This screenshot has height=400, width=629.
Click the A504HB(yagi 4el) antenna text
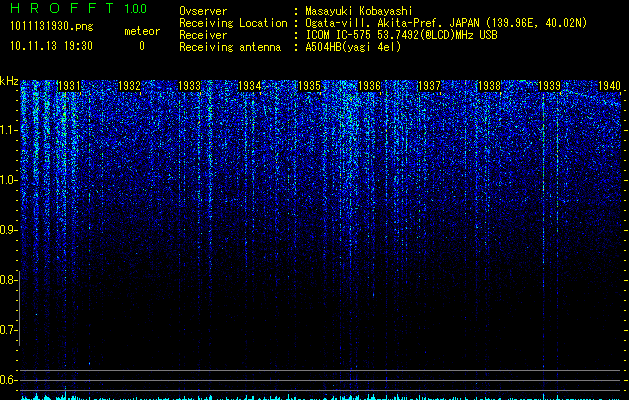(353, 47)
